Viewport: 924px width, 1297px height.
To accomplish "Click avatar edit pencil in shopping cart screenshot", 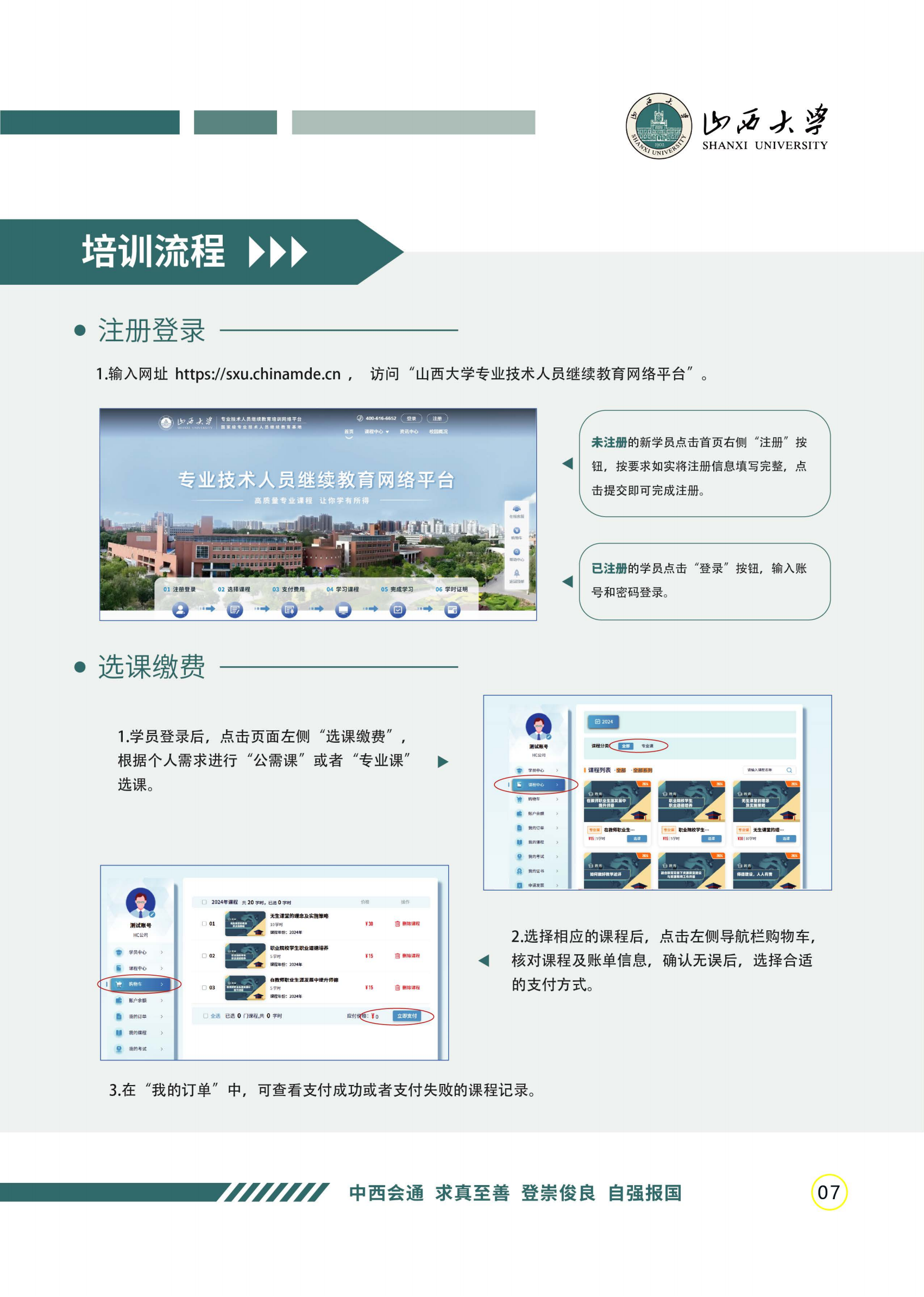I will [x=152, y=914].
